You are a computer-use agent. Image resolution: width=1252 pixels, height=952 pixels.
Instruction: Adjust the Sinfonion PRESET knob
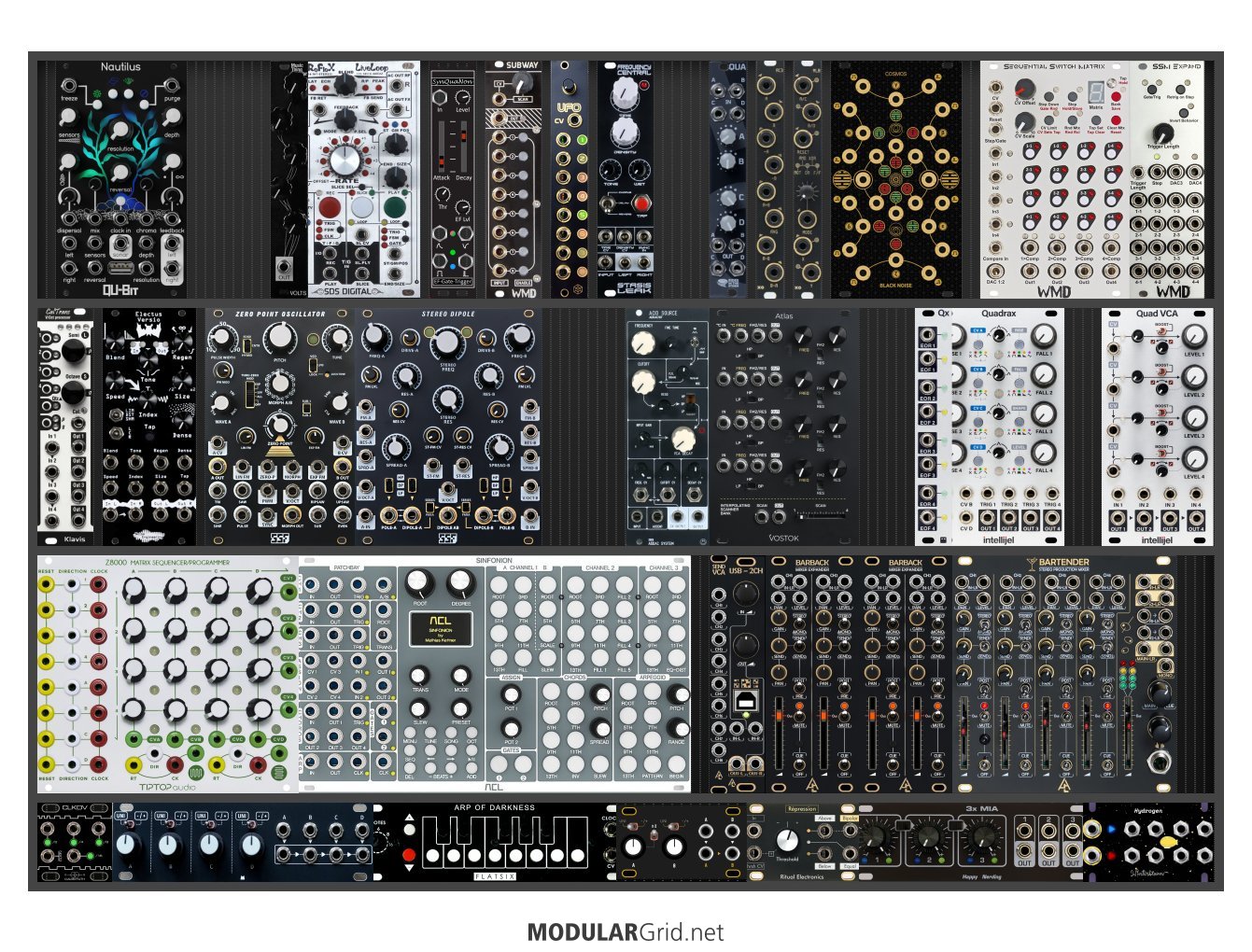[460, 708]
